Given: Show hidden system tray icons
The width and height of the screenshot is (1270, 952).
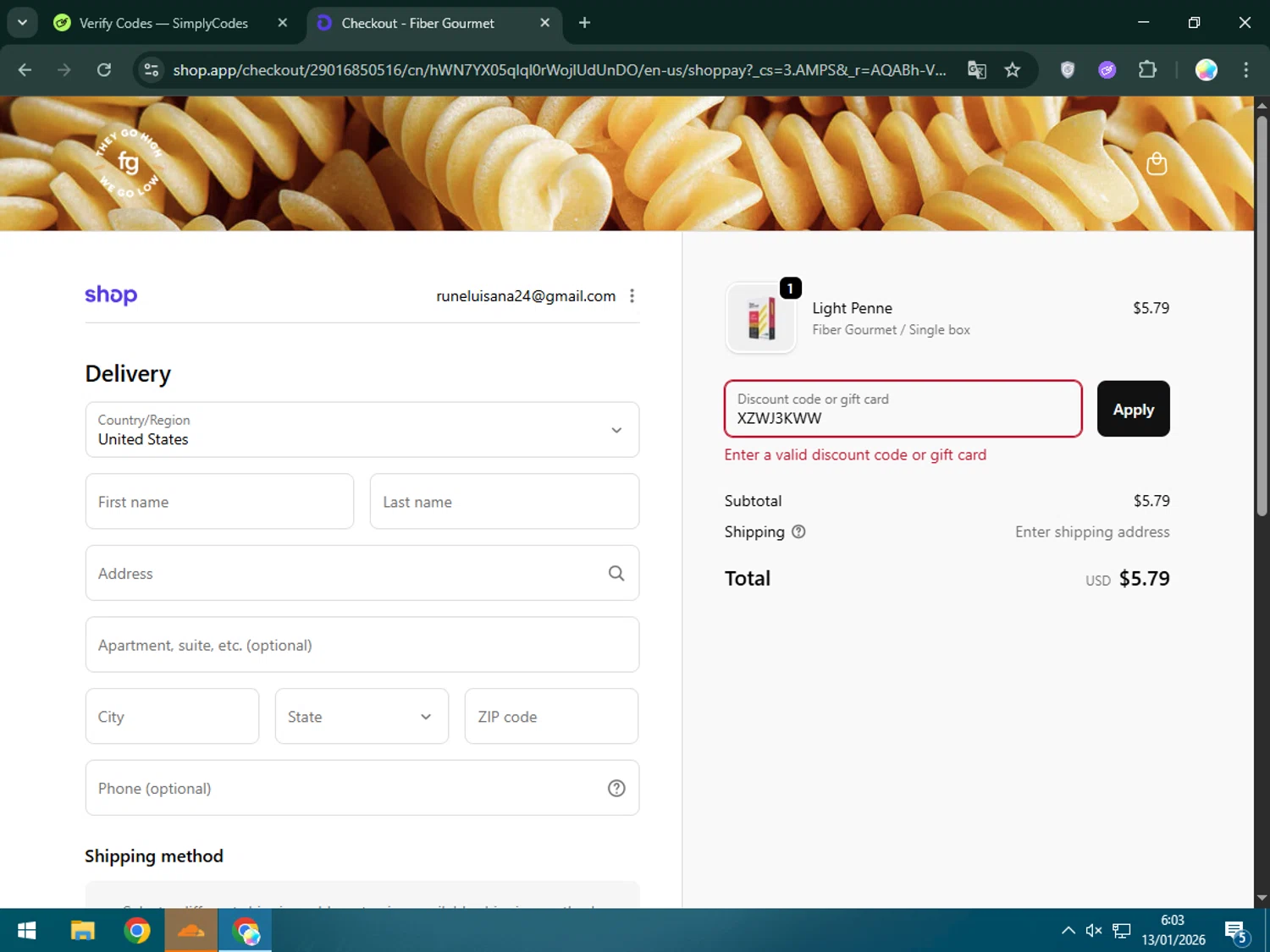Looking at the screenshot, I should (1068, 931).
